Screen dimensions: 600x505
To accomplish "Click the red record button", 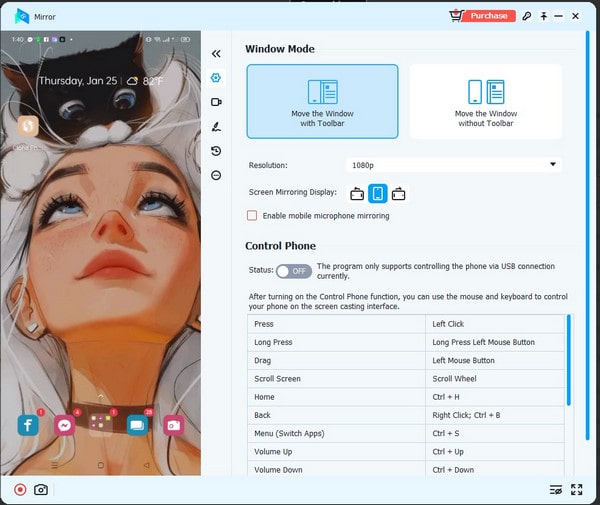I will tap(20, 490).
